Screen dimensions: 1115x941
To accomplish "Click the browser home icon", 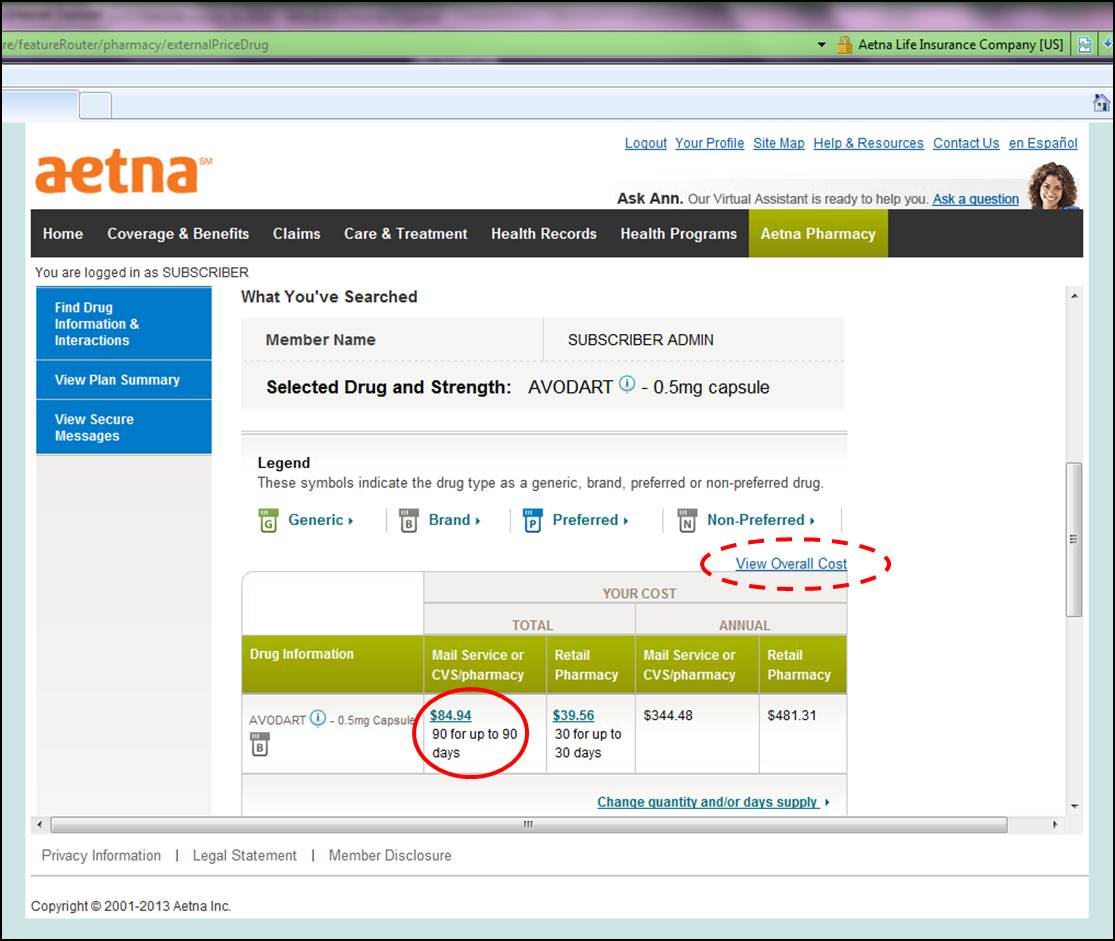I will click(1101, 102).
